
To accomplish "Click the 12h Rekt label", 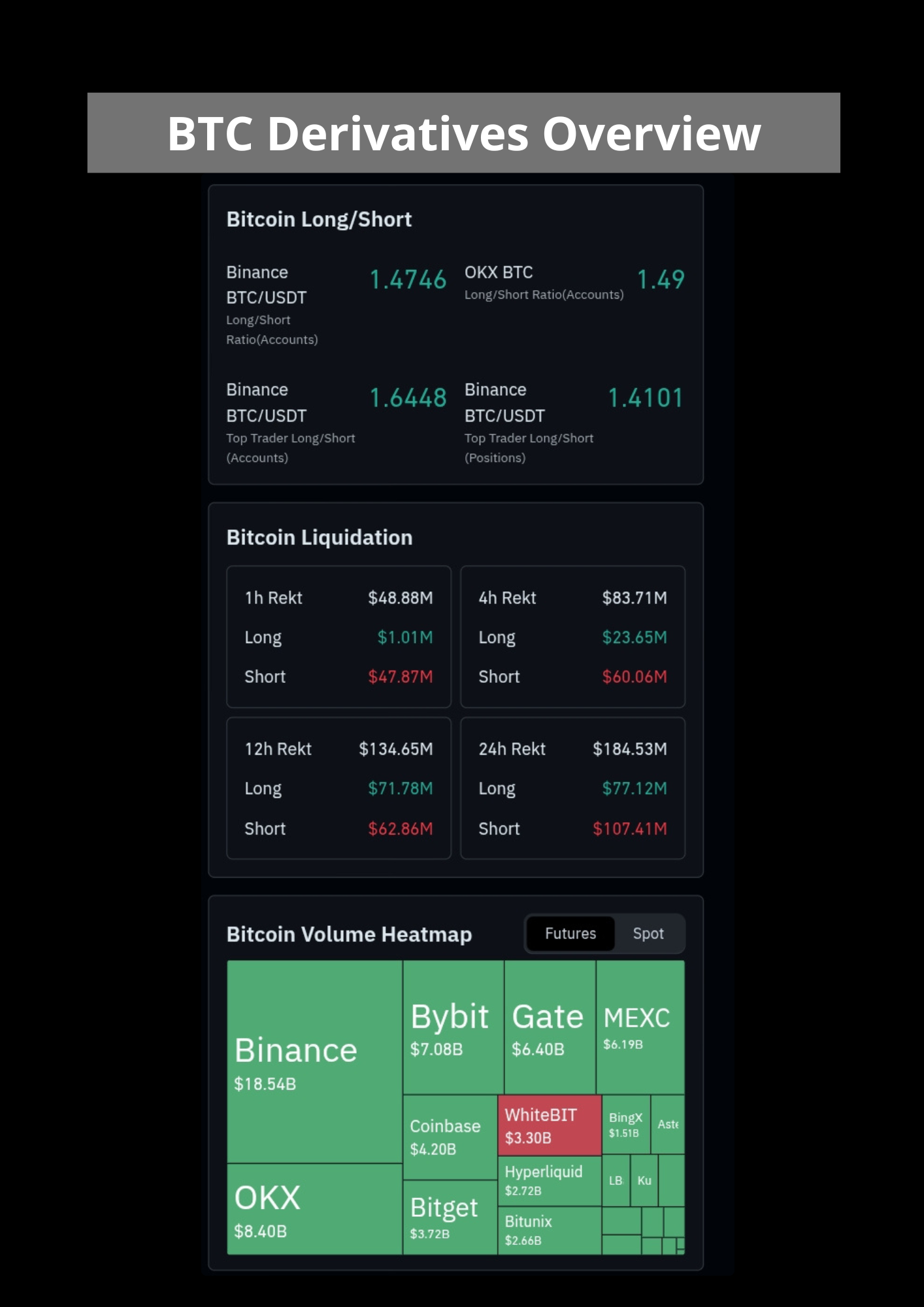I will pos(278,749).
